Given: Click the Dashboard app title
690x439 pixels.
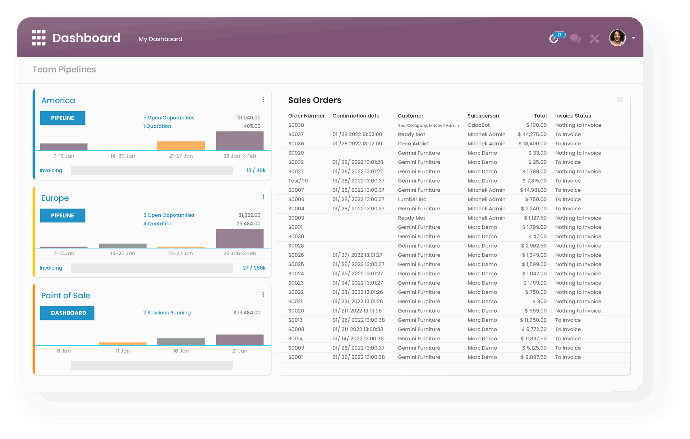Looking at the screenshot, I should [86, 38].
